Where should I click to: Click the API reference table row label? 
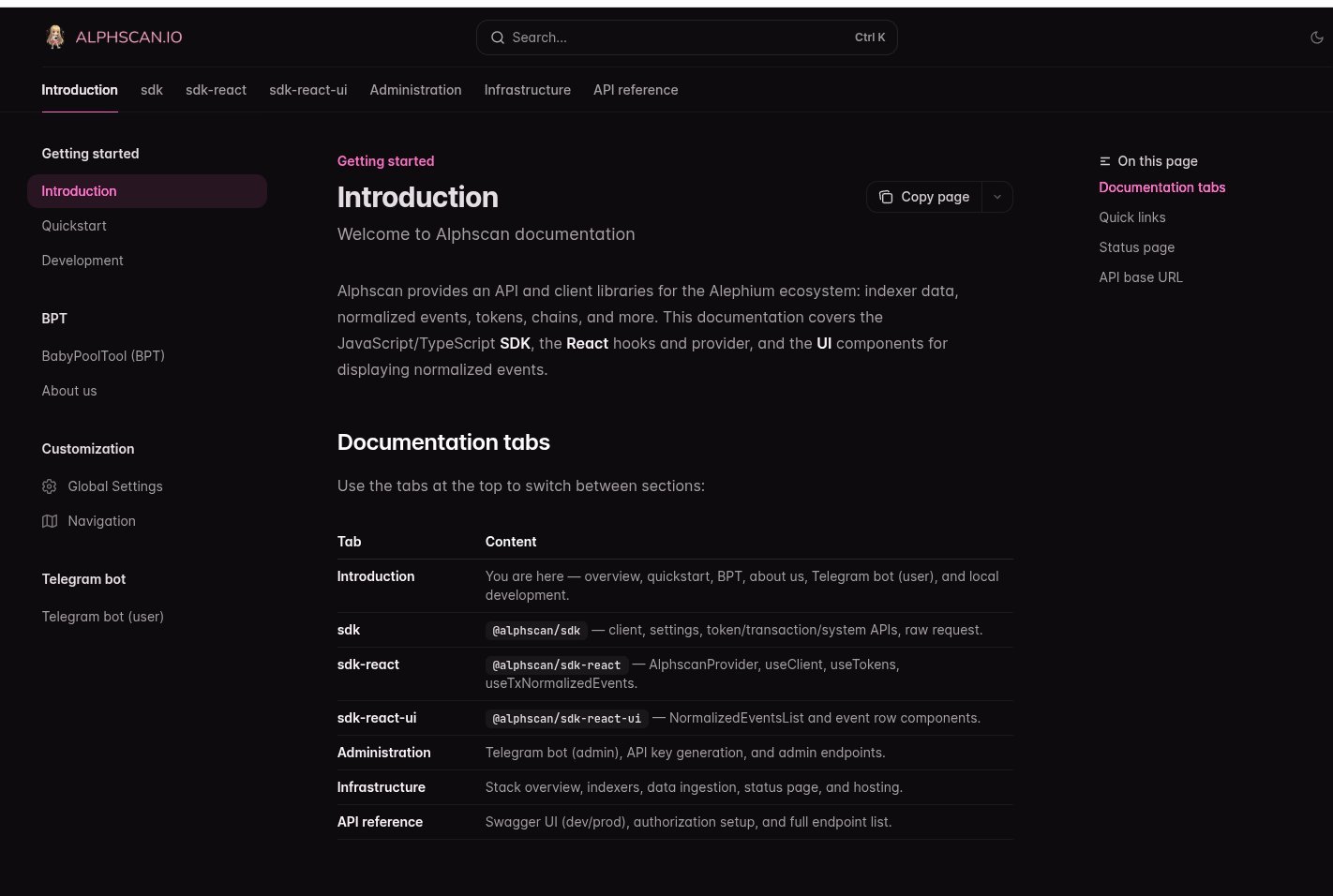pyautogui.click(x=380, y=822)
